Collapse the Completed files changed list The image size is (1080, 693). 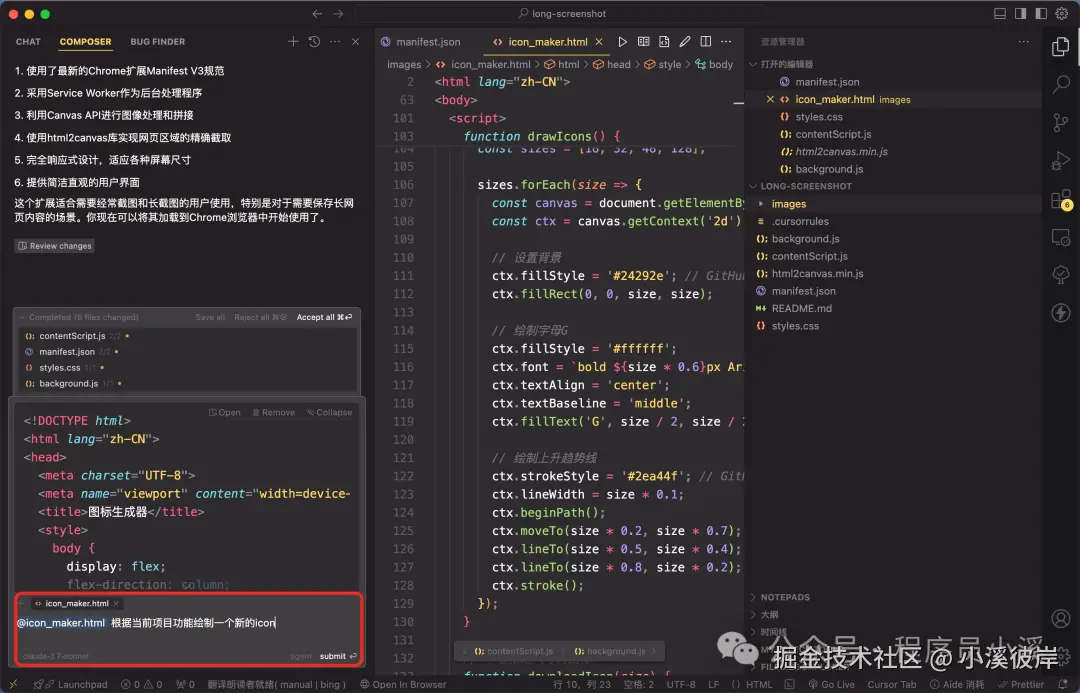(x=22, y=318)
